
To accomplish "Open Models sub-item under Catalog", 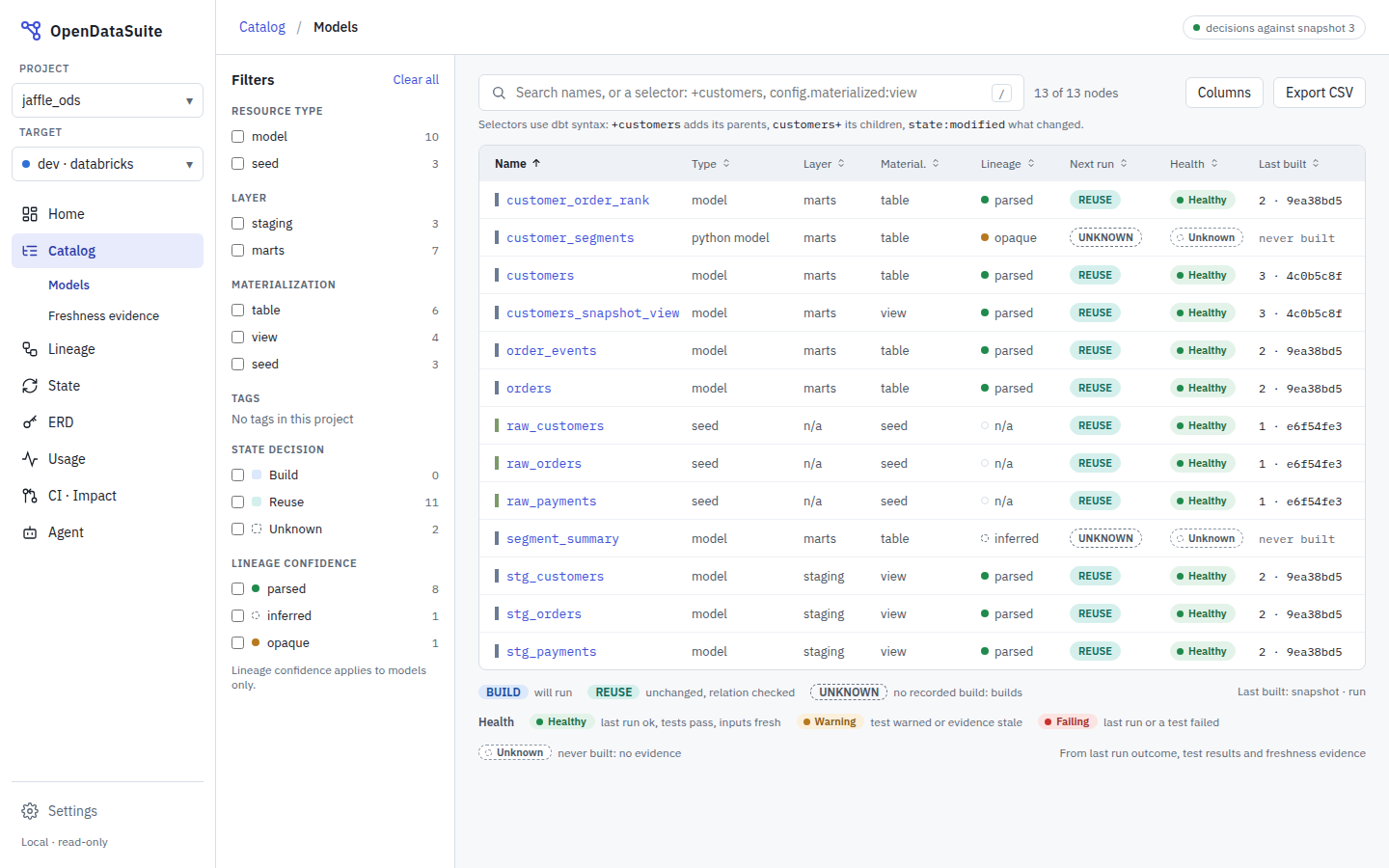I will click(68, 285).
